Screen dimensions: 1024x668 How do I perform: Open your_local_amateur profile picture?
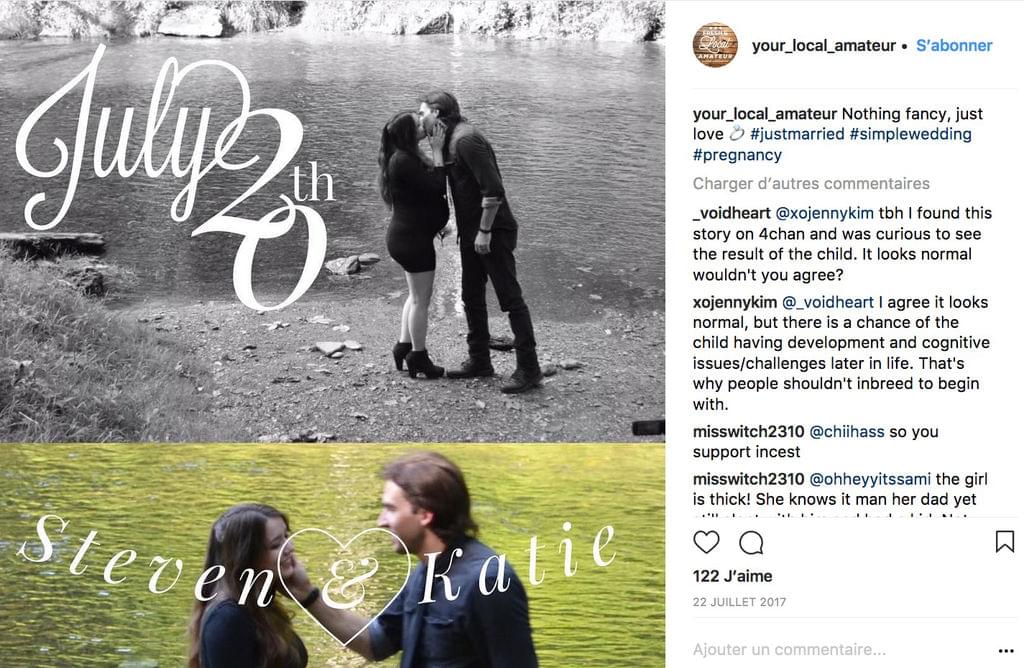coord(715,46)
